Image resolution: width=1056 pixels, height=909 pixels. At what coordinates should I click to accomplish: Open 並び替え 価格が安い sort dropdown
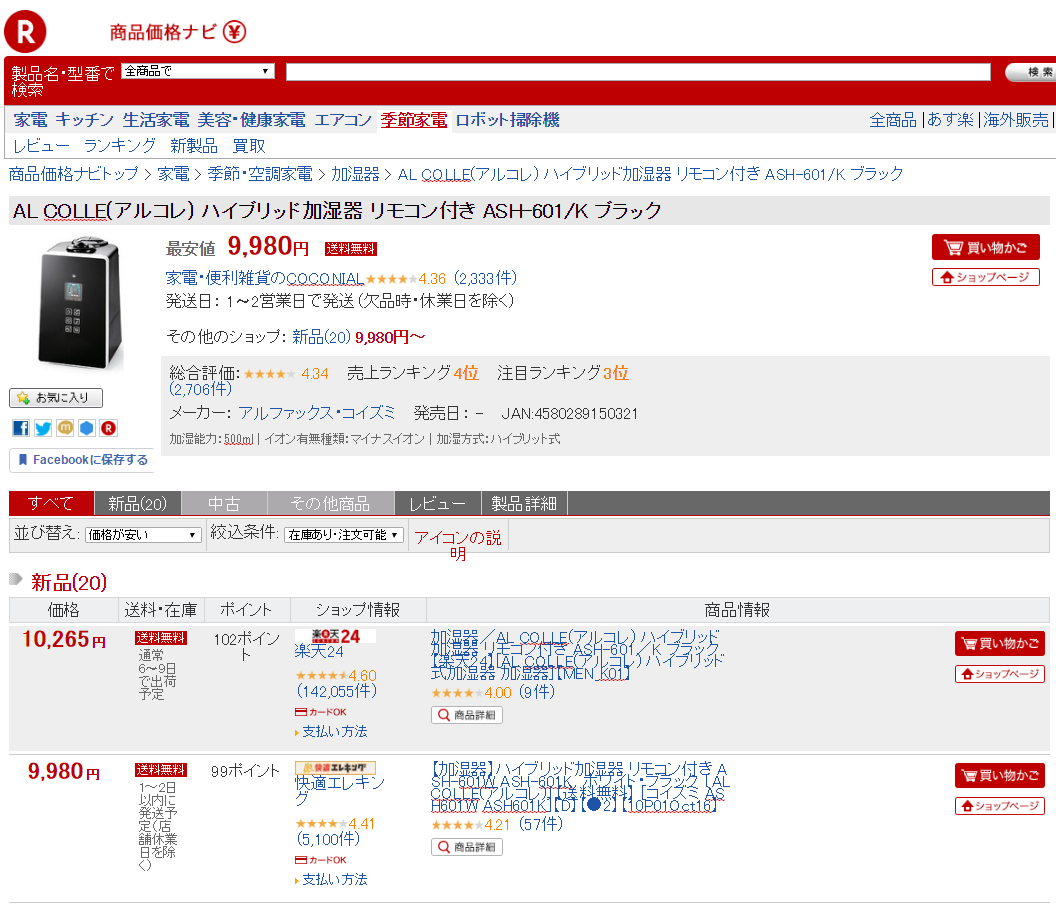143,535
